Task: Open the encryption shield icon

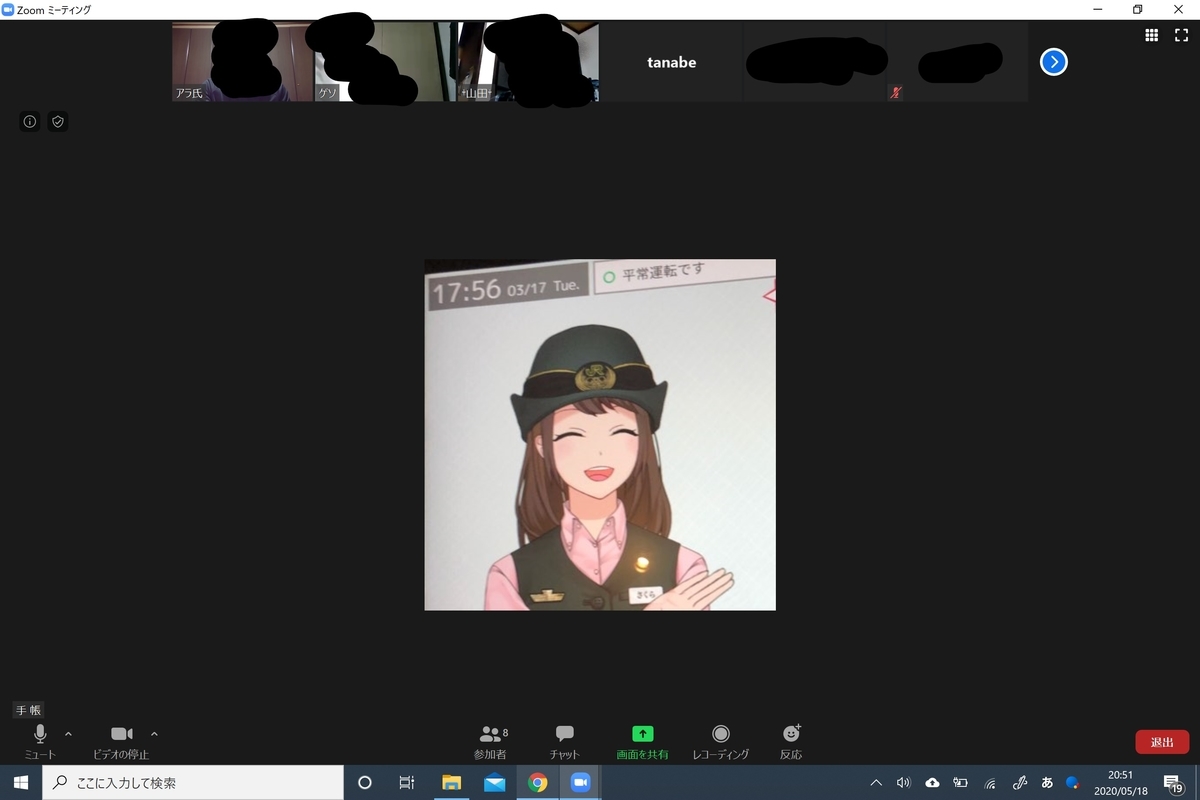Action: (x=58, y=122)
